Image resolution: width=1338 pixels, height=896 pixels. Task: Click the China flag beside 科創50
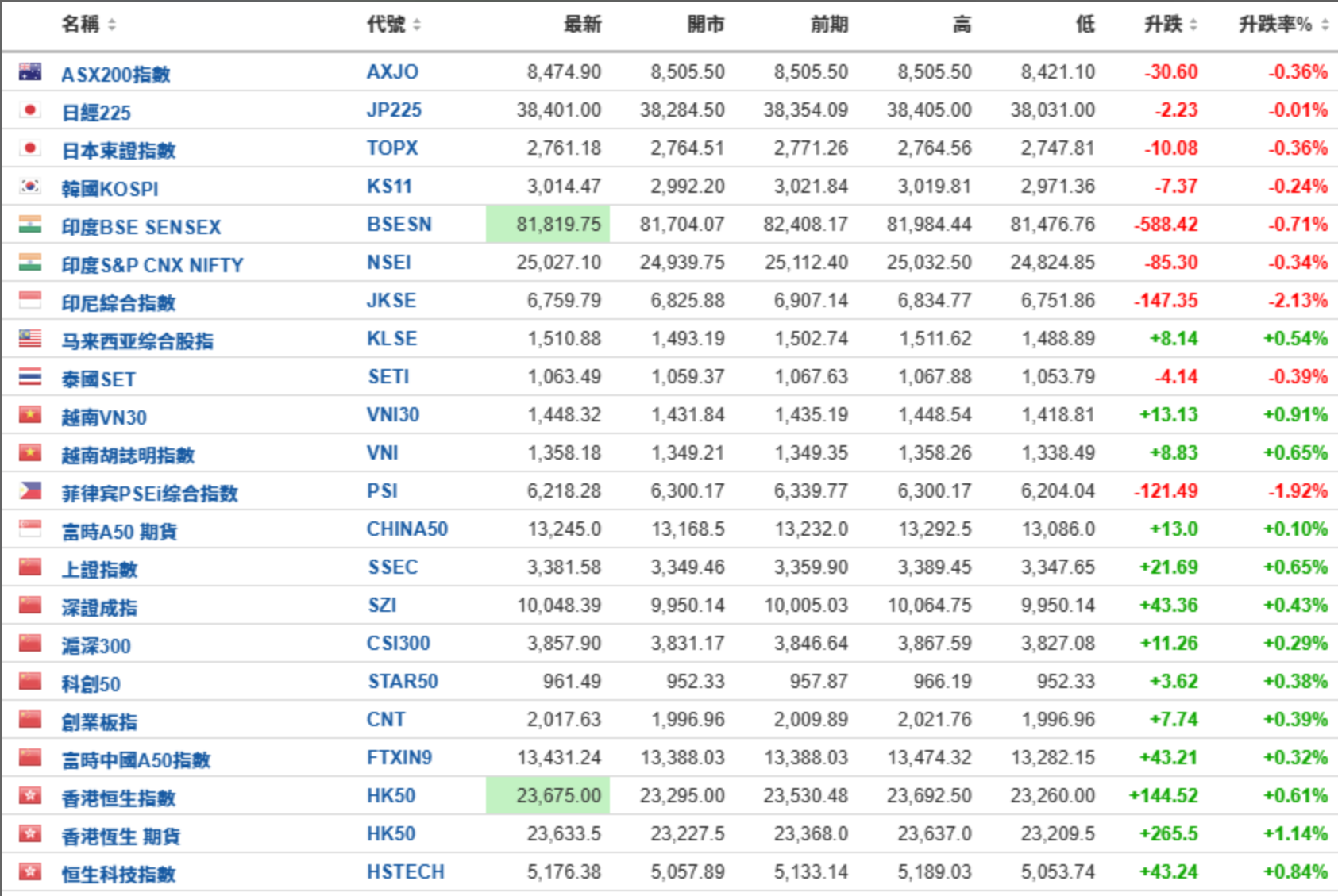tap(30, 681)
